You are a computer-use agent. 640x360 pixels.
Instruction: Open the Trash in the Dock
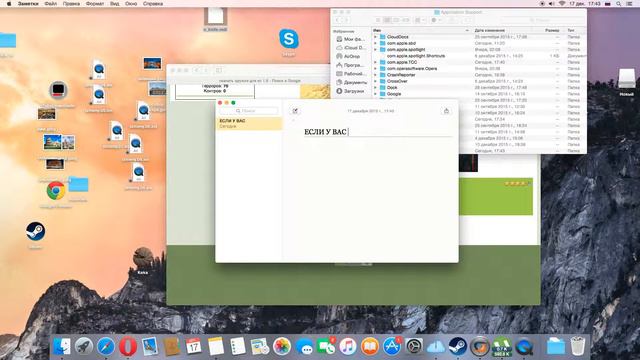[x=578, y=346]
